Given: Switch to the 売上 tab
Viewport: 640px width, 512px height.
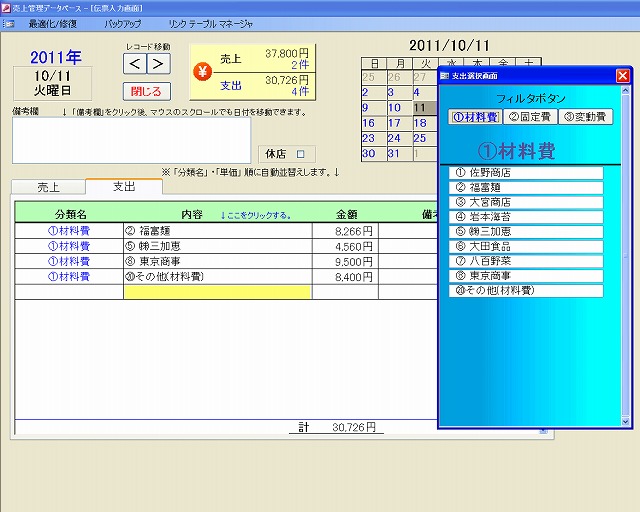Looking at the screenshot, I should pyautogui.click(x=49, y=187).
